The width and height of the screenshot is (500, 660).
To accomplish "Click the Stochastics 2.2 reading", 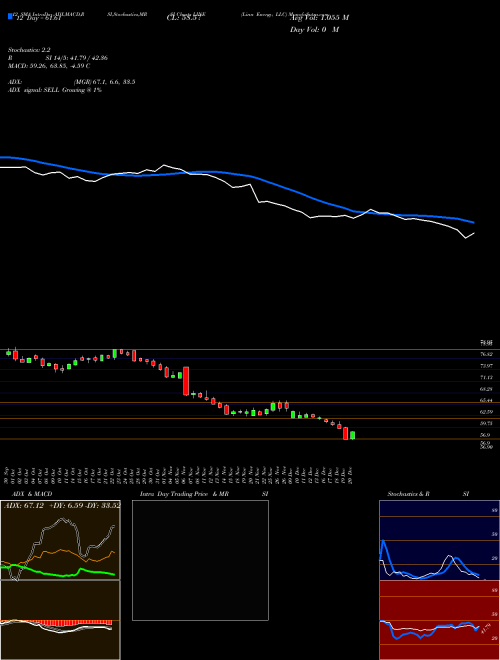I will tap(29, 50).
